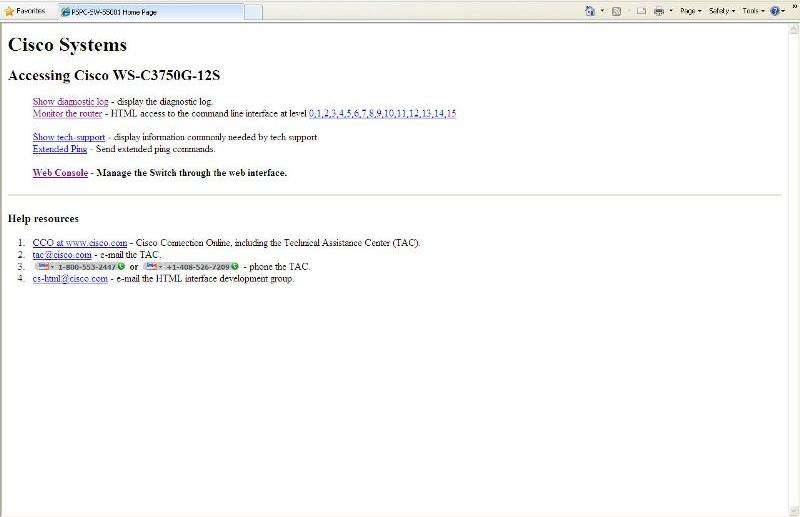Viewport: 800px width, 517px height.
Task: Click the cs-html@cisco.com email link
Action: coord(70,279)
